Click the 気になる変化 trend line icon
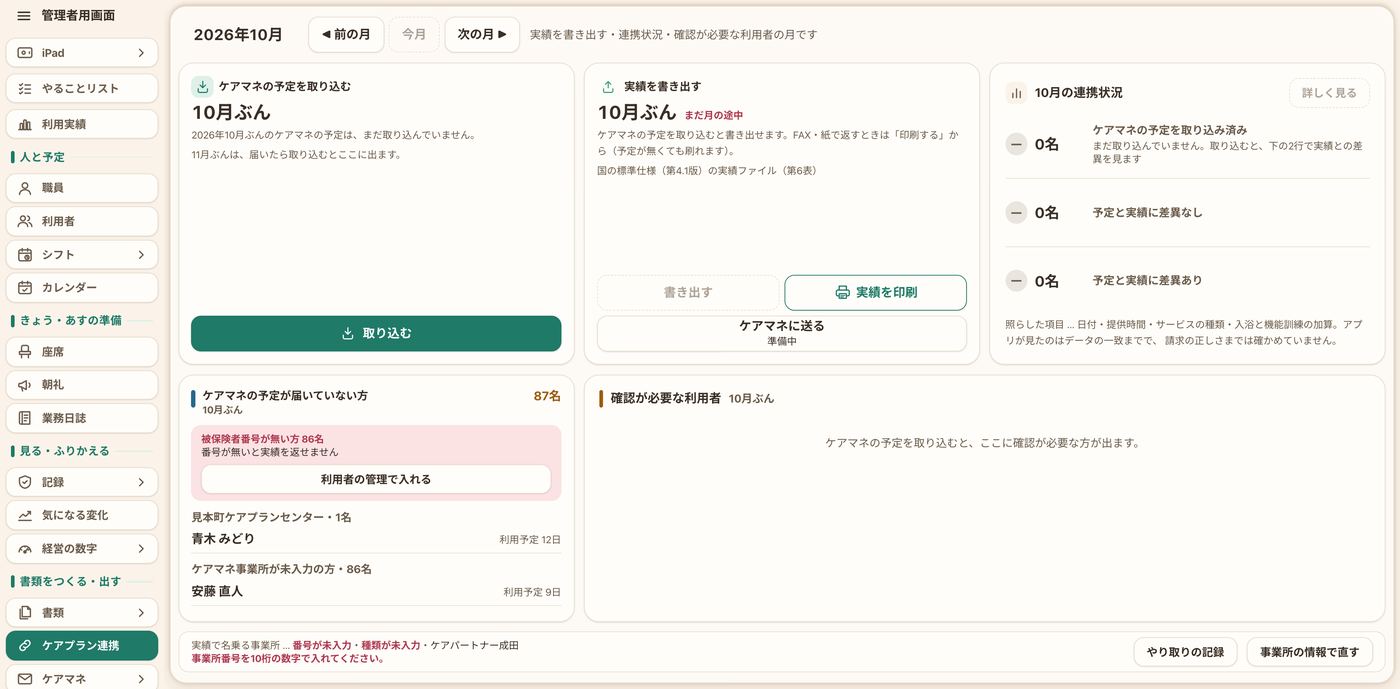The image size is (1400, 689). click(25, 515)
